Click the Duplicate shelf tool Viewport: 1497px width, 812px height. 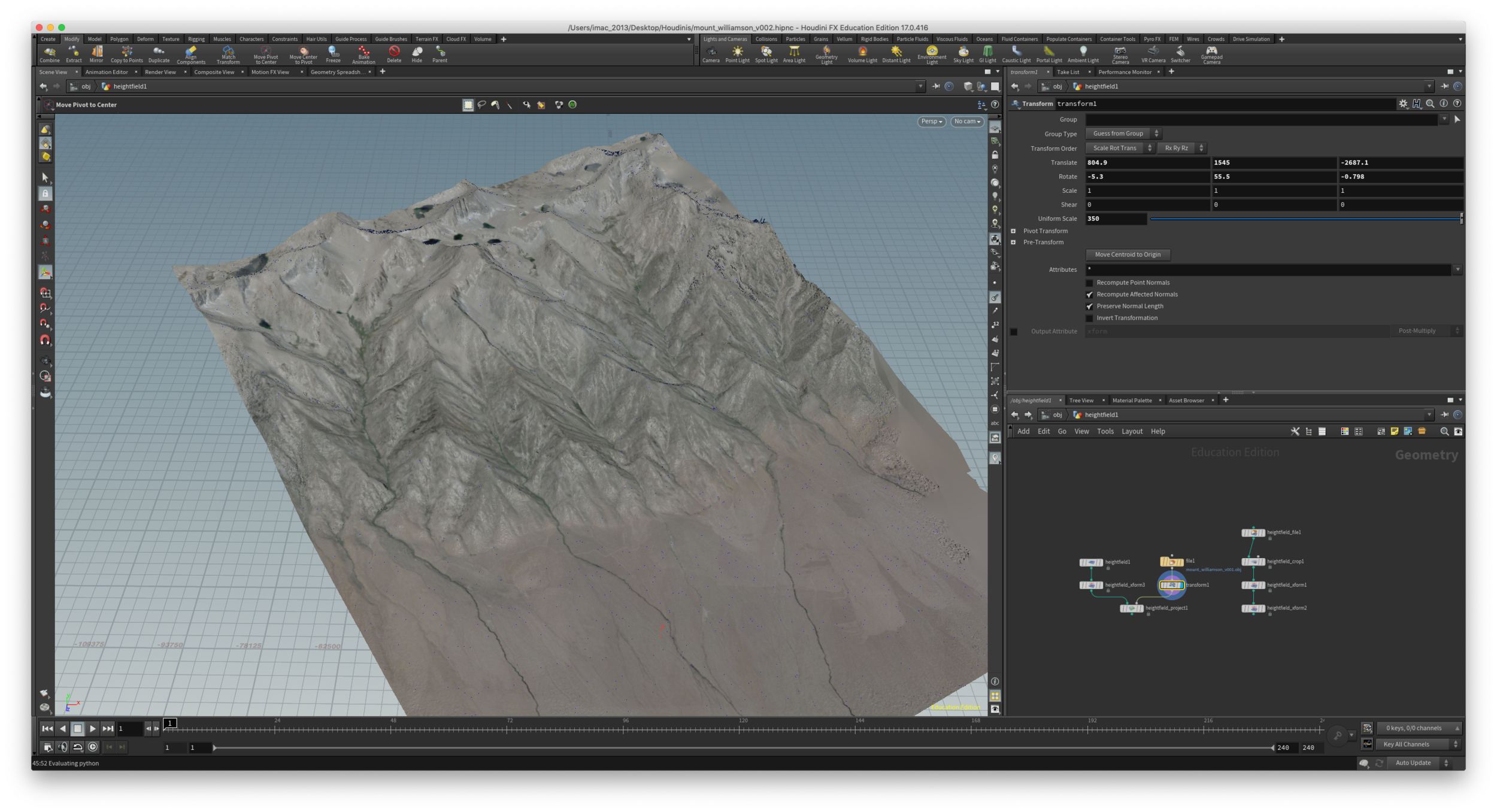click(x=159, y=54)
